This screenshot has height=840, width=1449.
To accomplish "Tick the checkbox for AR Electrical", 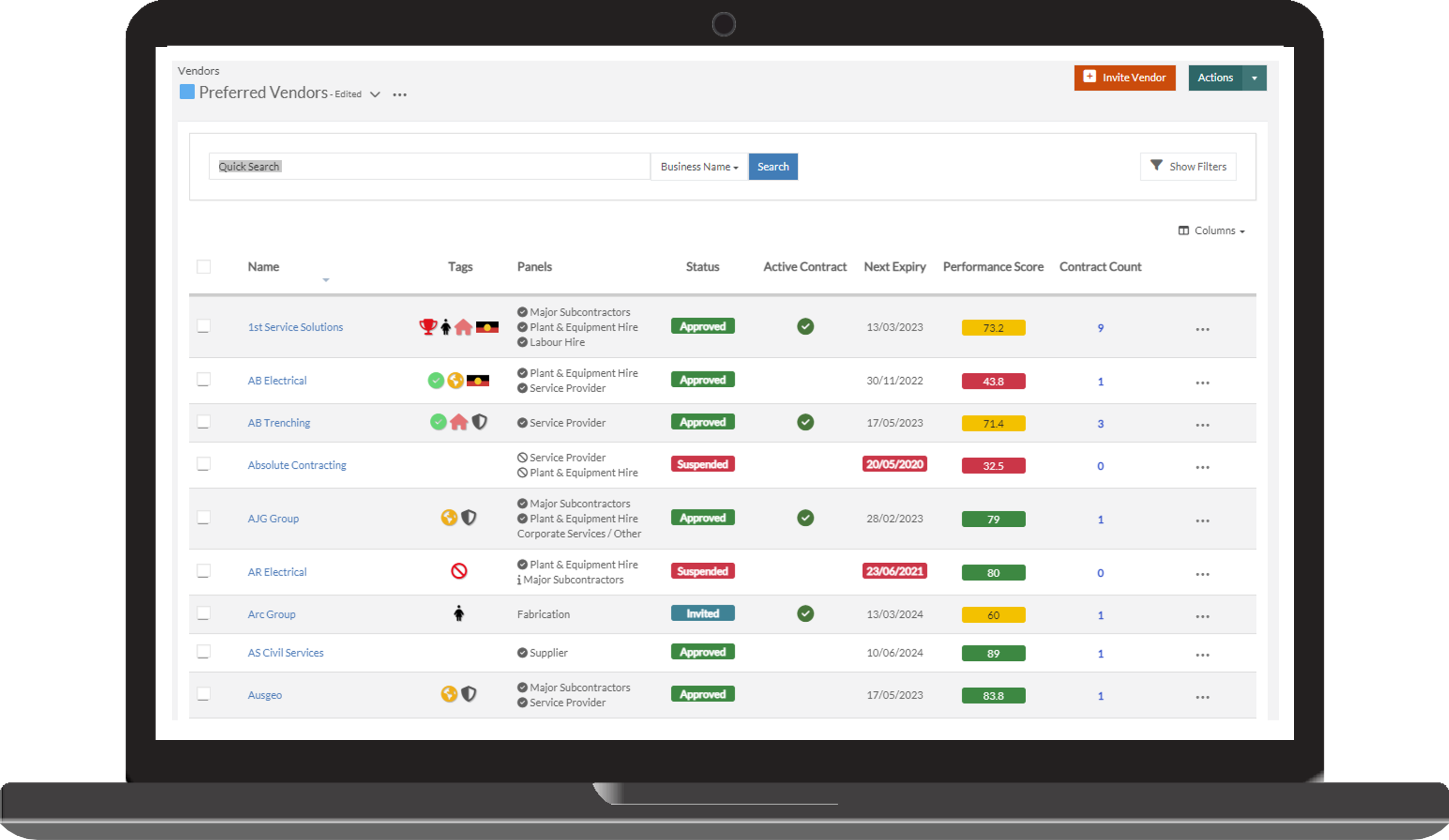I will coord(203,571).
